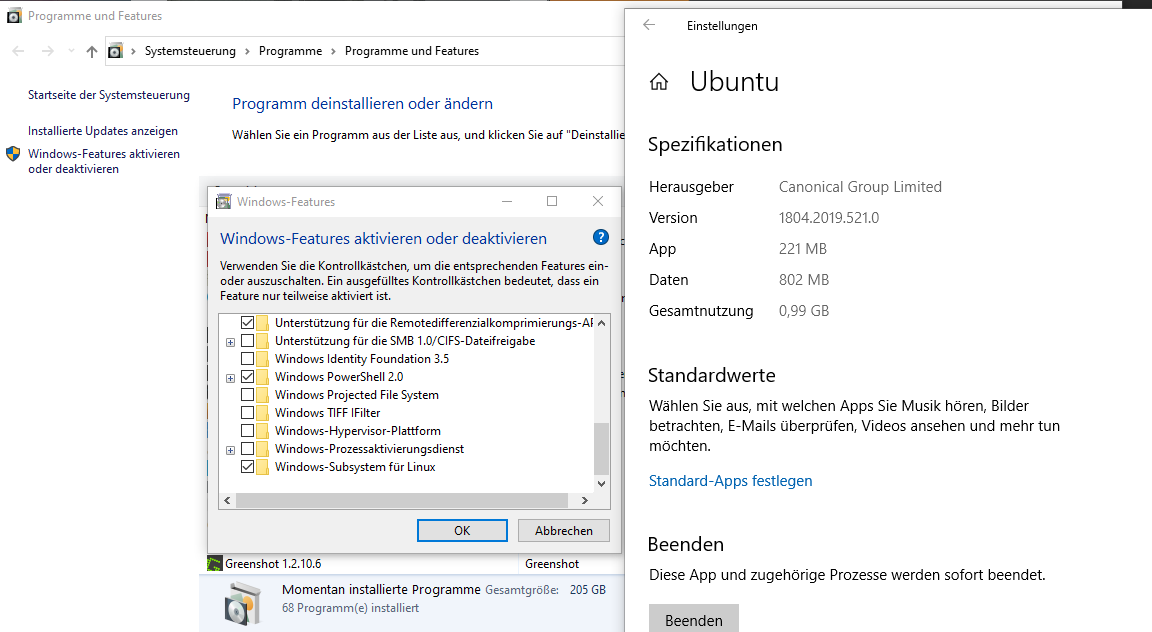
Task: Click the Explorer forward navigation arrow
Action: point(48,51)
